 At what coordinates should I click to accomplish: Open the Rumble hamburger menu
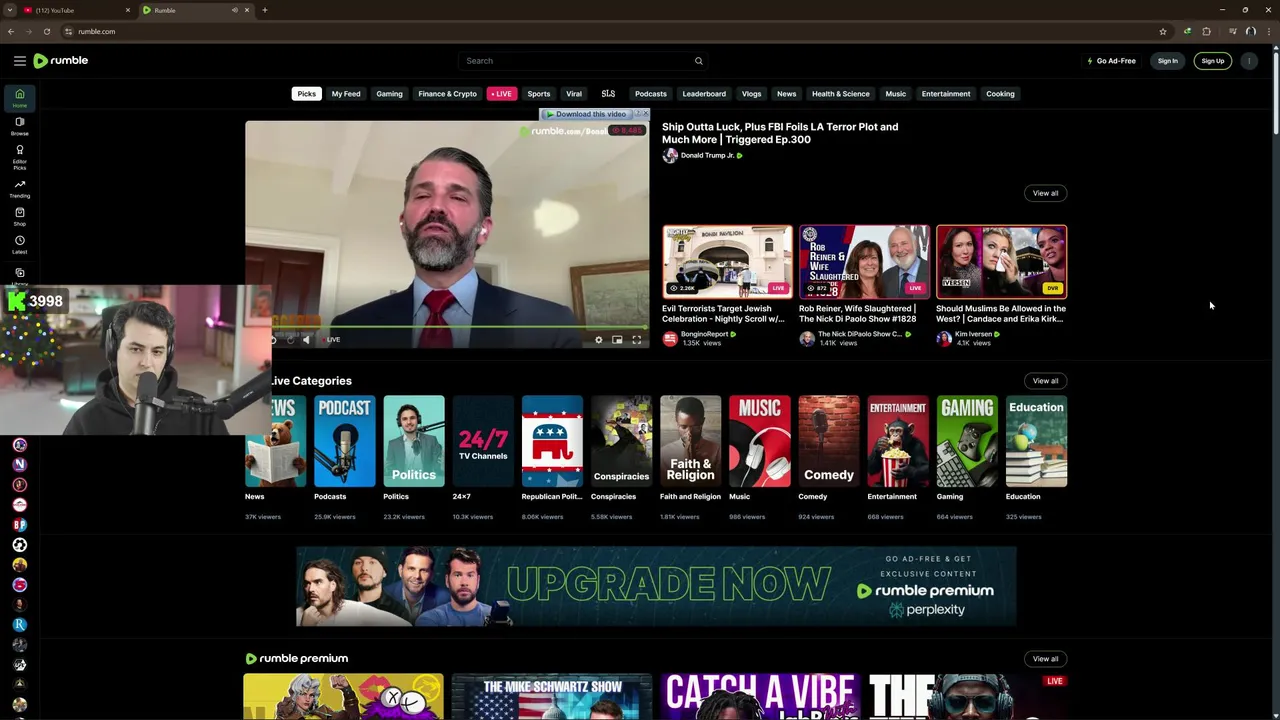coord(19,61)
